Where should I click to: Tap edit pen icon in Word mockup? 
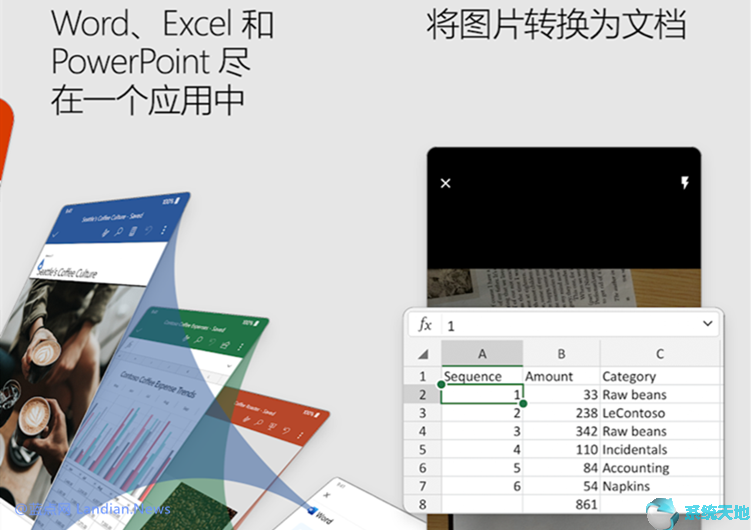pyautogui.click(x=105, y=232)
